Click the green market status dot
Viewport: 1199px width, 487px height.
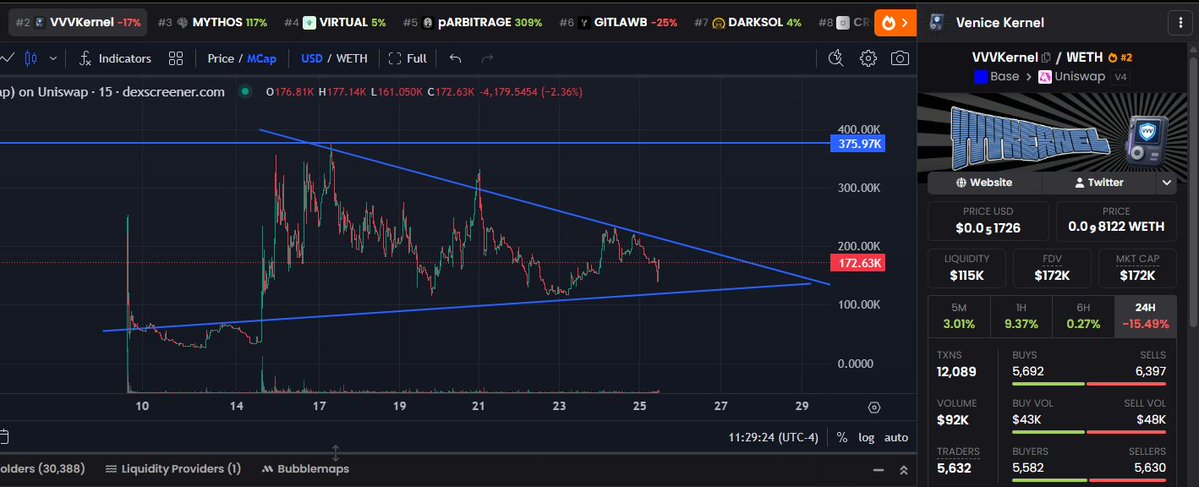click(x=245, y=92)
